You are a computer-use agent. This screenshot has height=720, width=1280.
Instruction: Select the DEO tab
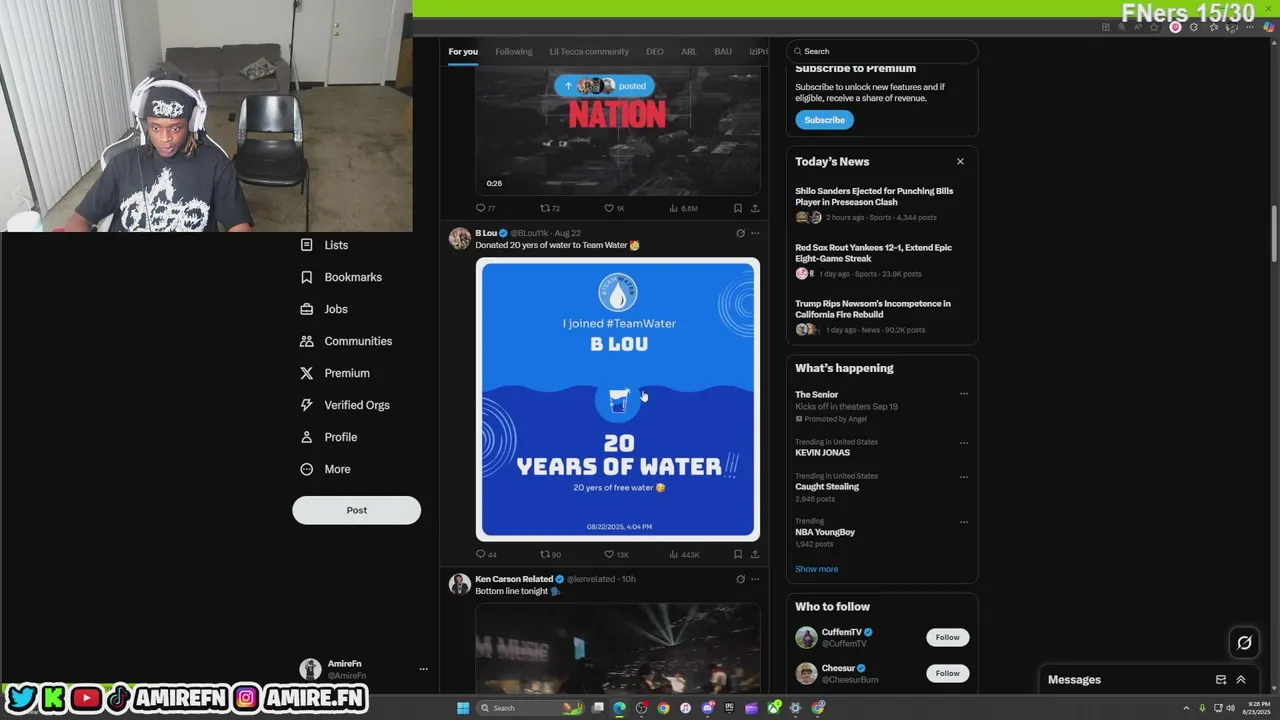(x=655, y=51)
